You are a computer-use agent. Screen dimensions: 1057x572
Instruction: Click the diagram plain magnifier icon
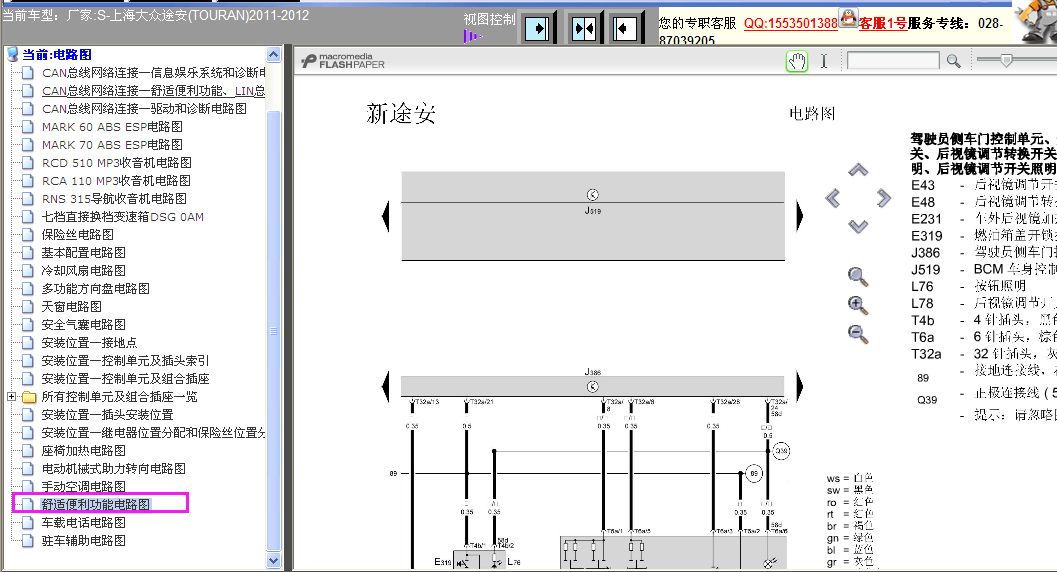tap(857, 276)
